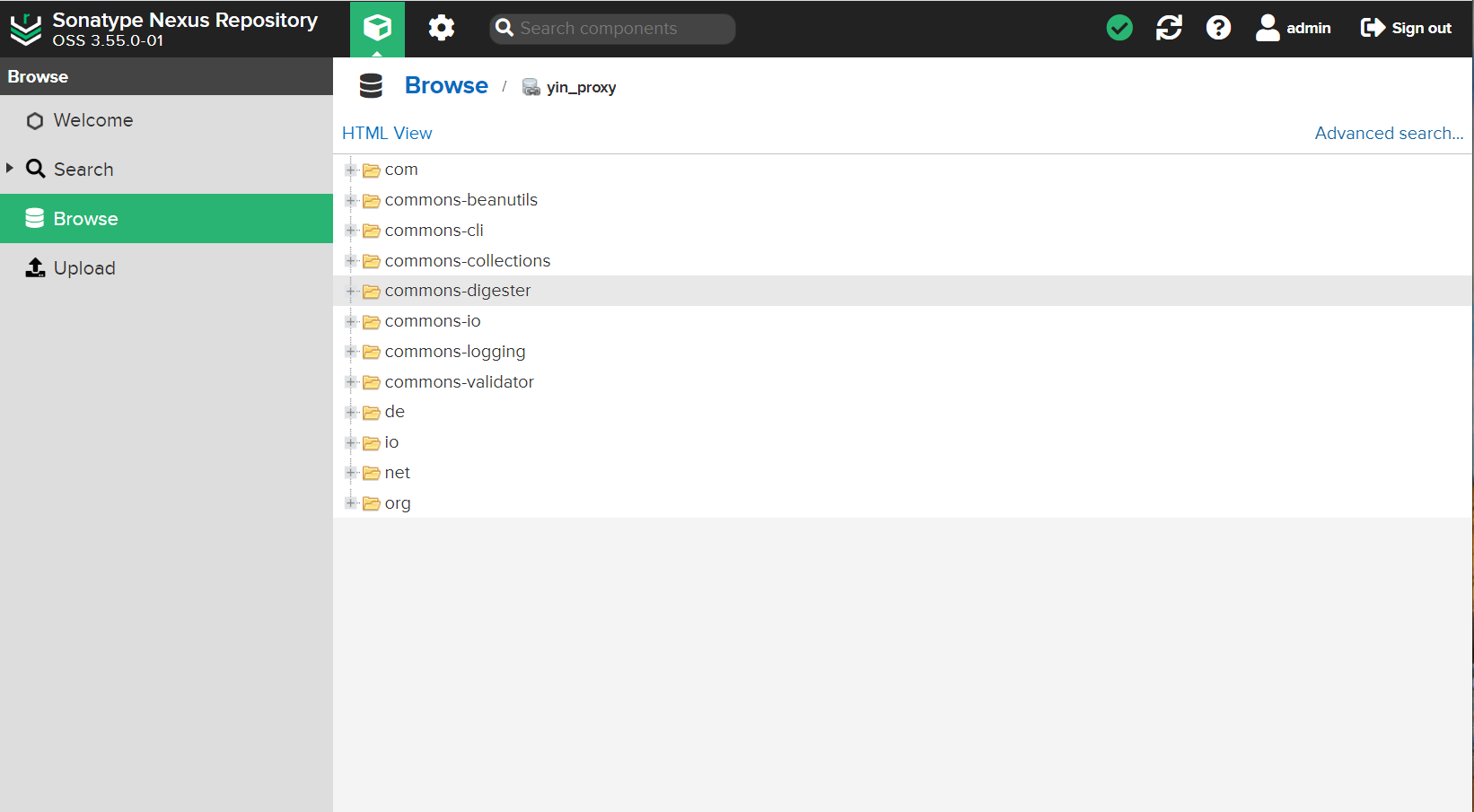The height and width of the screenshot is (812, 1474).
Task: Expand the net folder node
Action: click(351, 473)
